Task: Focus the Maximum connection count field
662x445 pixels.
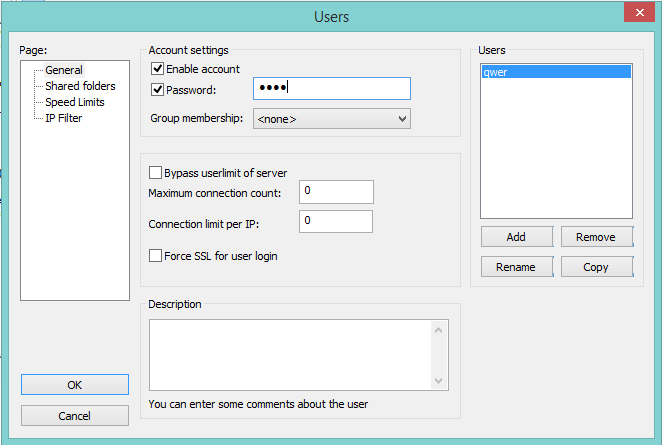Action: (336, 192)
